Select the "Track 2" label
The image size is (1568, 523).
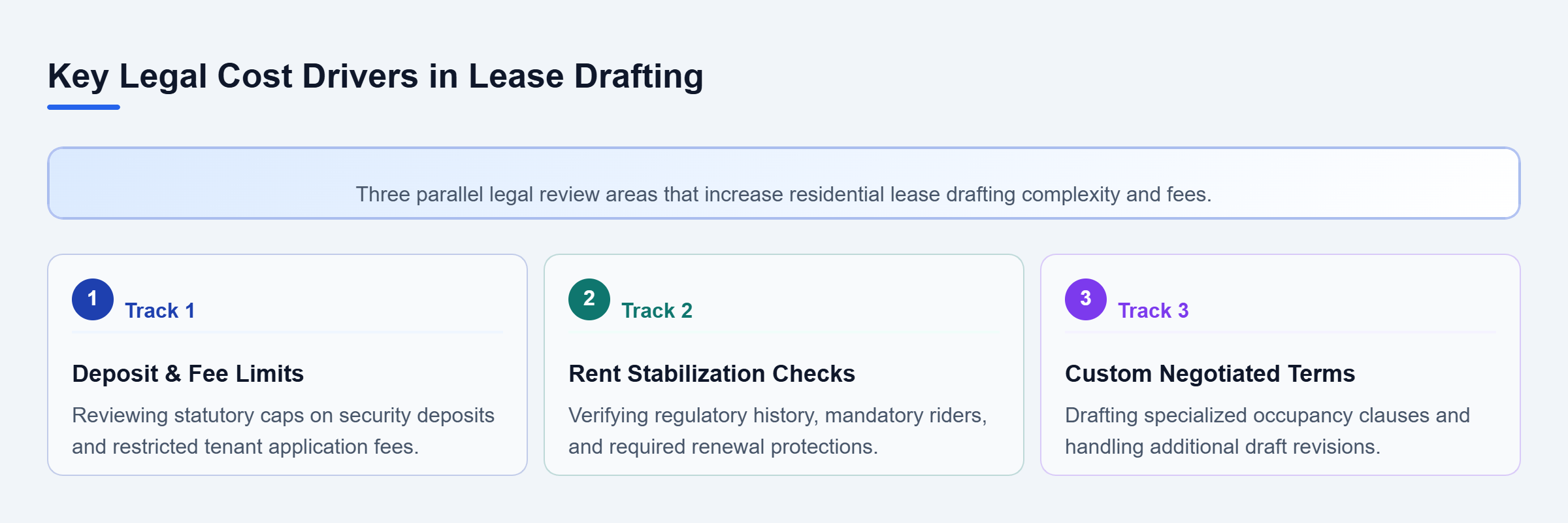657,311
